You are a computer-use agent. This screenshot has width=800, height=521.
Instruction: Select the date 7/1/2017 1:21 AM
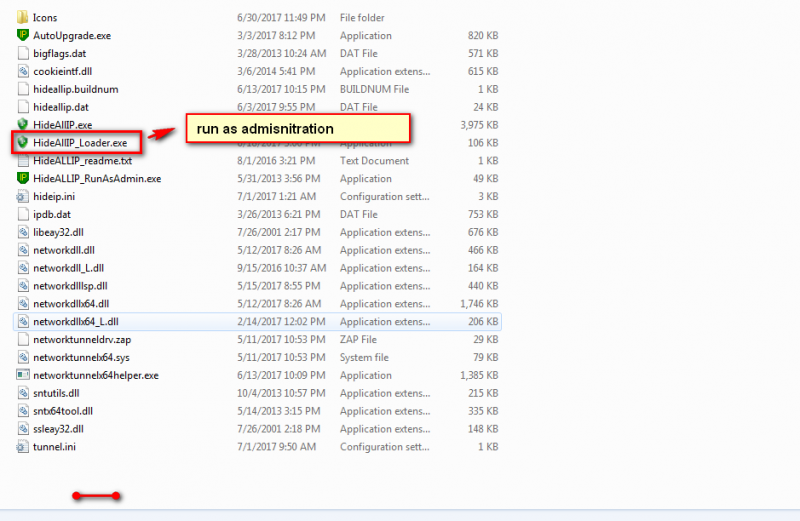[x=277, y=196]
